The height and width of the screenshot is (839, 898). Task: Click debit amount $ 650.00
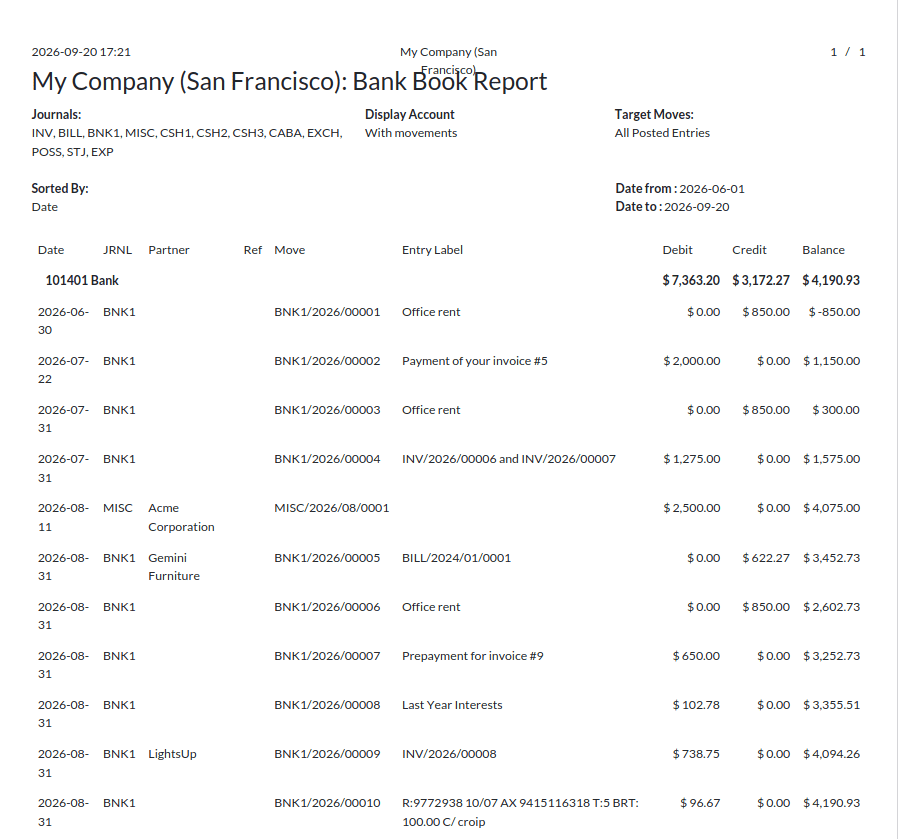pyautogui.click(x=696, y=656)
